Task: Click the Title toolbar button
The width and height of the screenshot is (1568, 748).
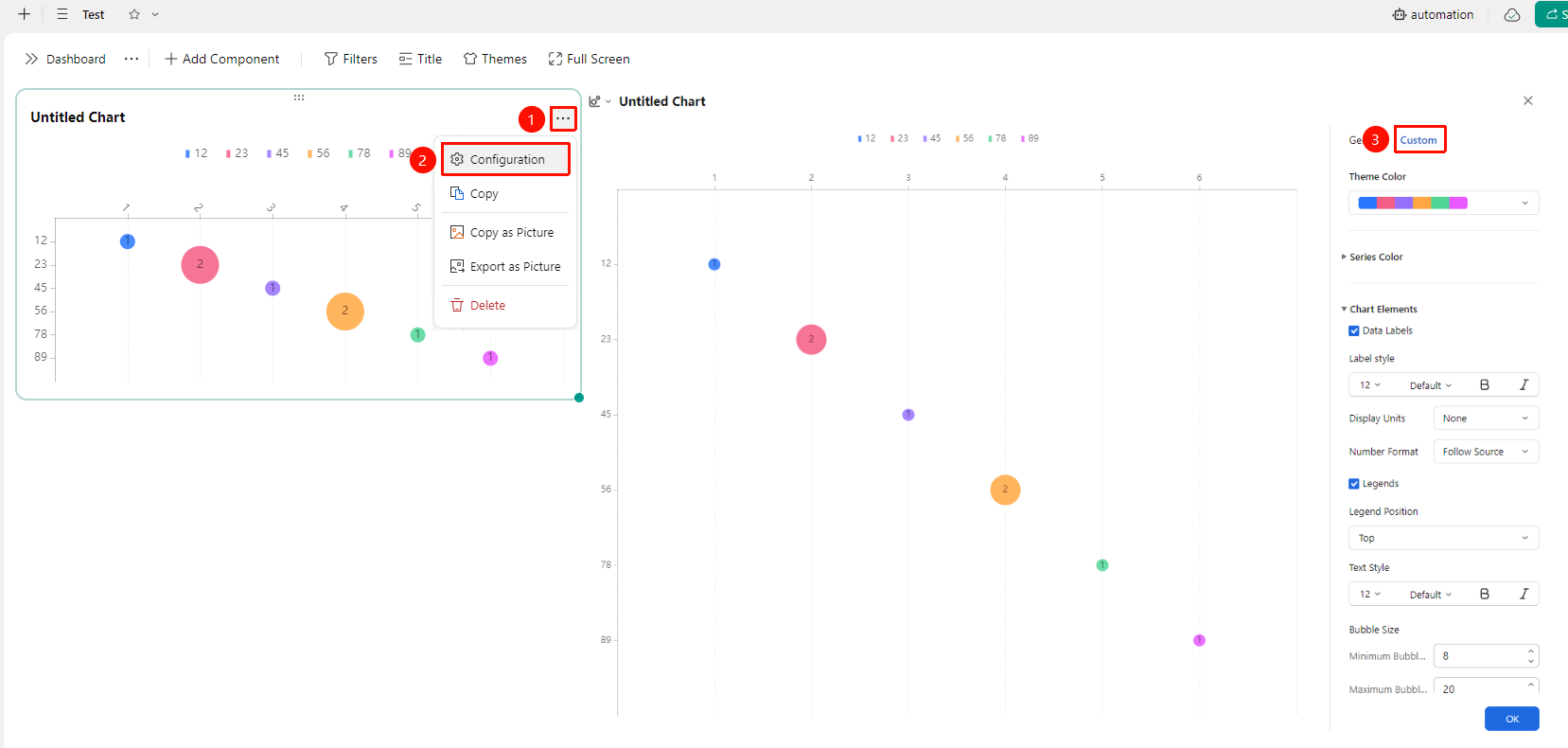Action: 420,59
